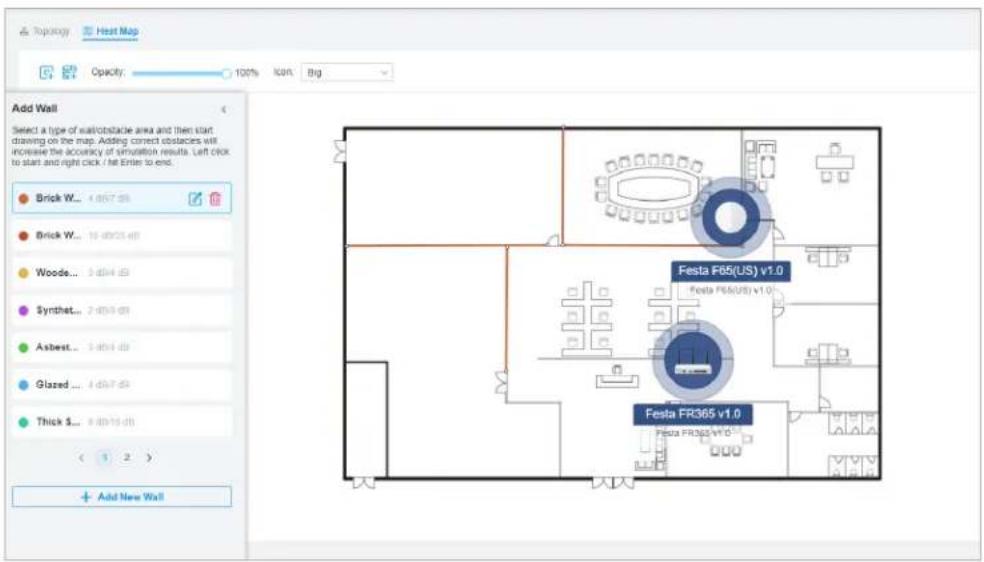The width and height of the screenshot is (984, 562).
Task: Click the Festa F65 access point icon
Action: click(730, 218)
